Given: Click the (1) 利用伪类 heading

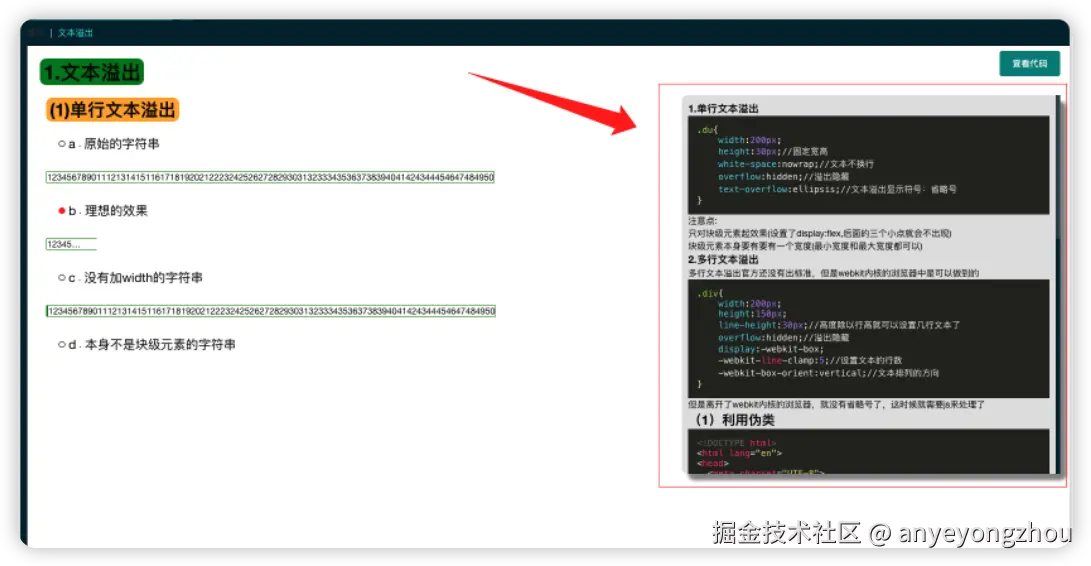Looking at the screenshot, I should (735, 420).
